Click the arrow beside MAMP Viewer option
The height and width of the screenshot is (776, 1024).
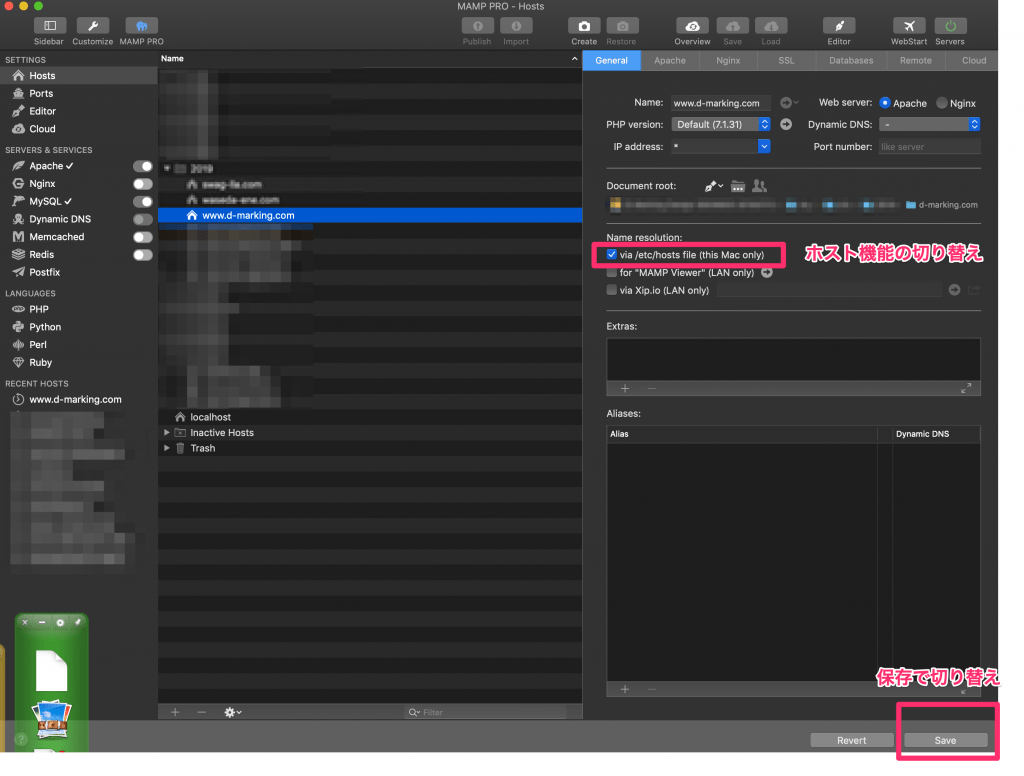tap(767, 272)
